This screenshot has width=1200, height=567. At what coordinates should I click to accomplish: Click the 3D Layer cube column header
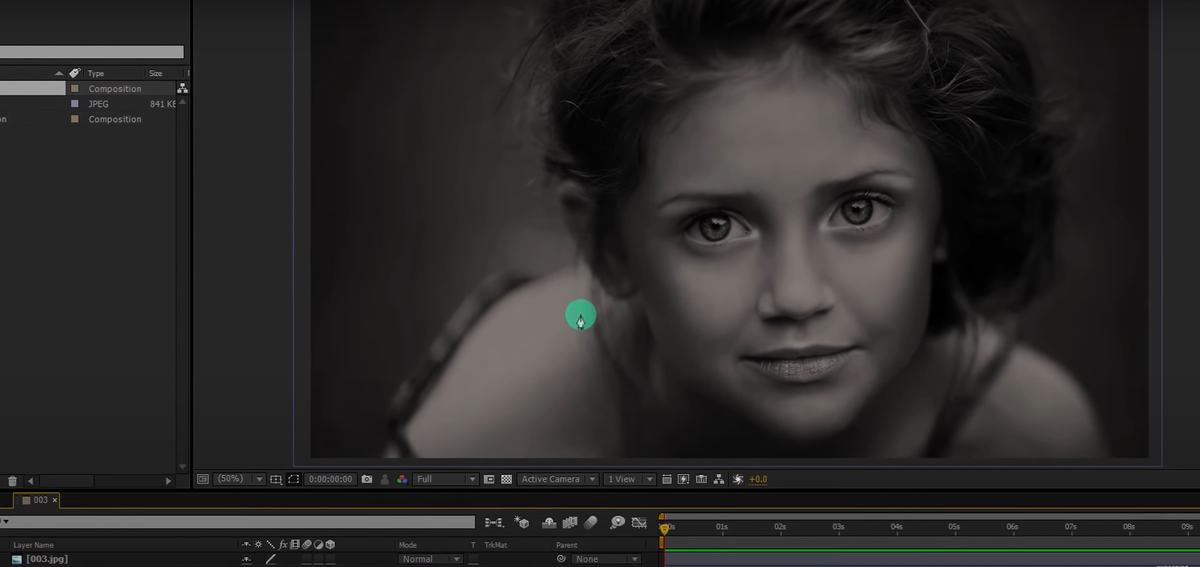pos(330,545)
